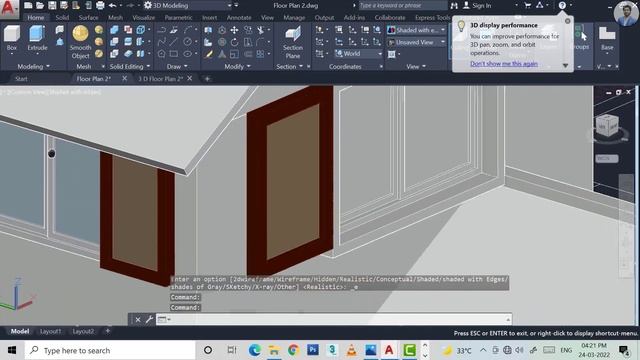Select the Circle draw tool
This screenshot has height=360, width=640.
tap(187, 42)
